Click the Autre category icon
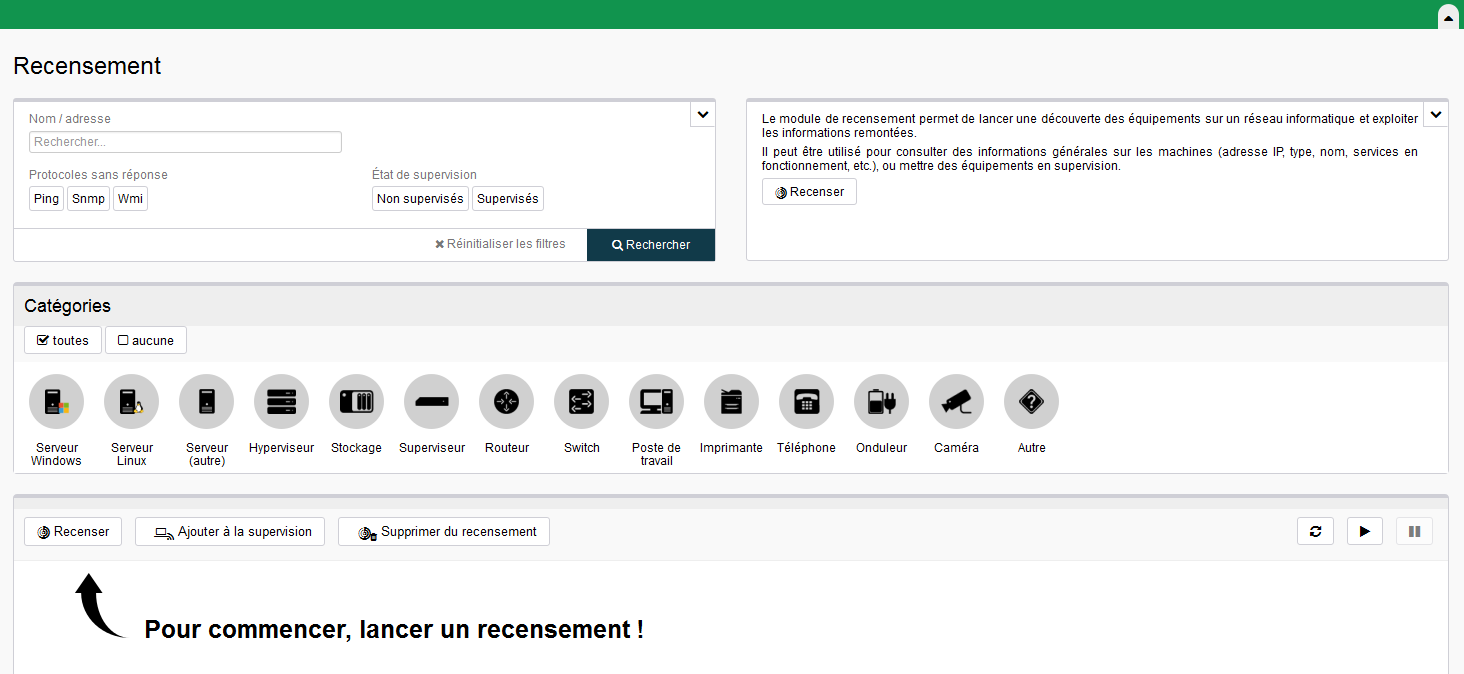The image size is (1464, 674). 1031,402
